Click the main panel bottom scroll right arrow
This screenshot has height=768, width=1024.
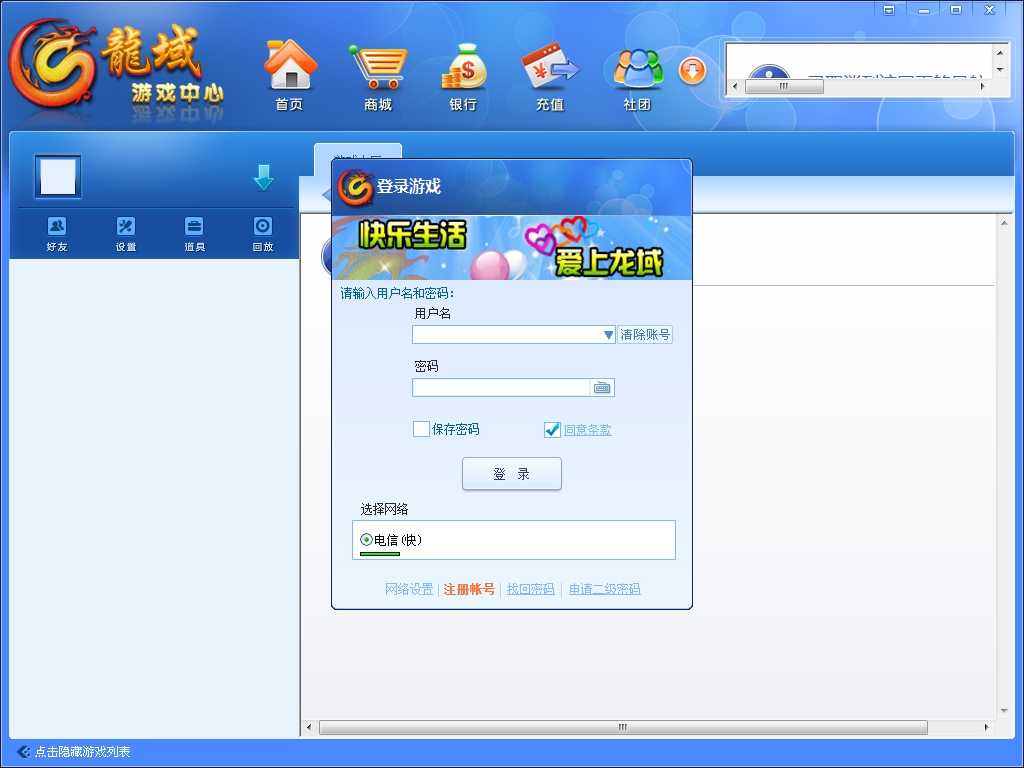pyautogui.click(x=987, y=727)
